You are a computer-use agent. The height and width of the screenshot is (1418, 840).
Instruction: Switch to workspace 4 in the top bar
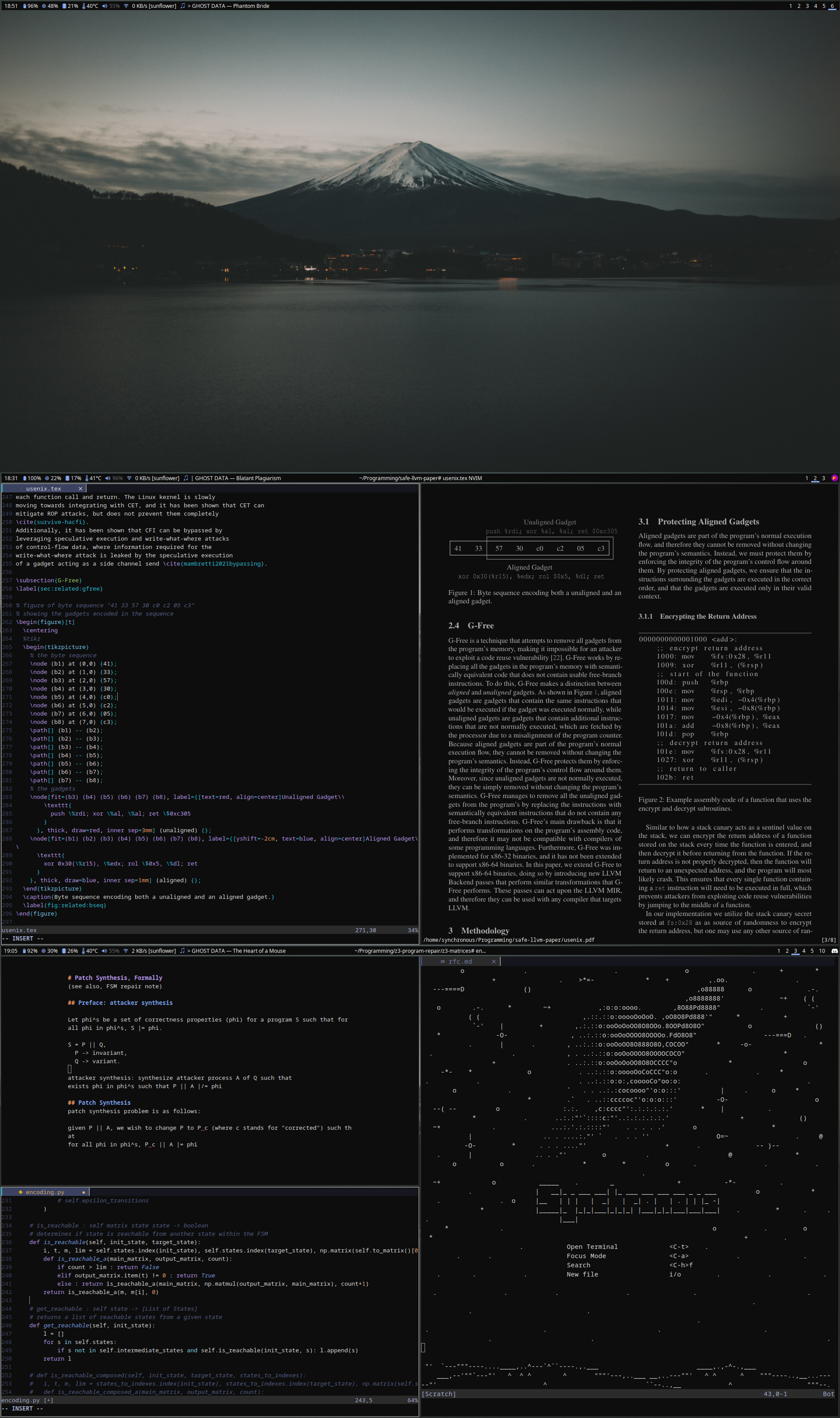tap(815, 6)
